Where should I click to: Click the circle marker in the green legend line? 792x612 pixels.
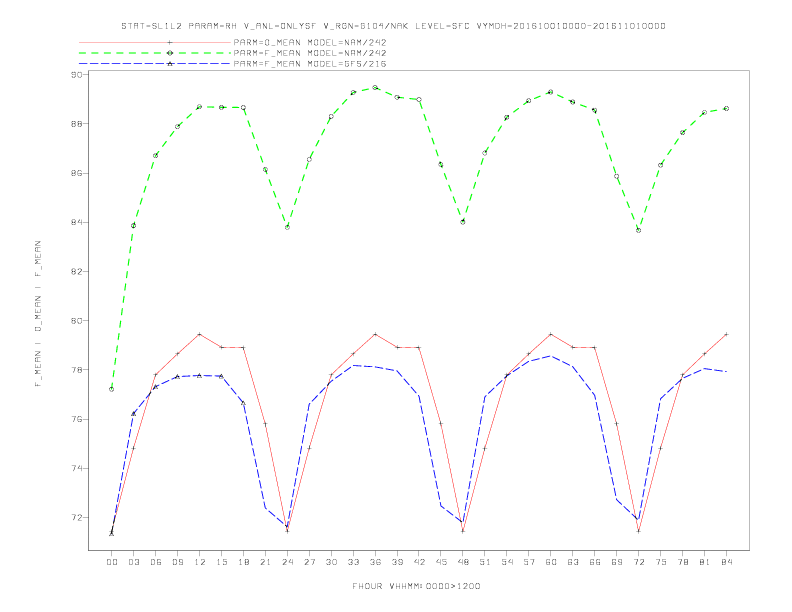click(x=170, y=53)
